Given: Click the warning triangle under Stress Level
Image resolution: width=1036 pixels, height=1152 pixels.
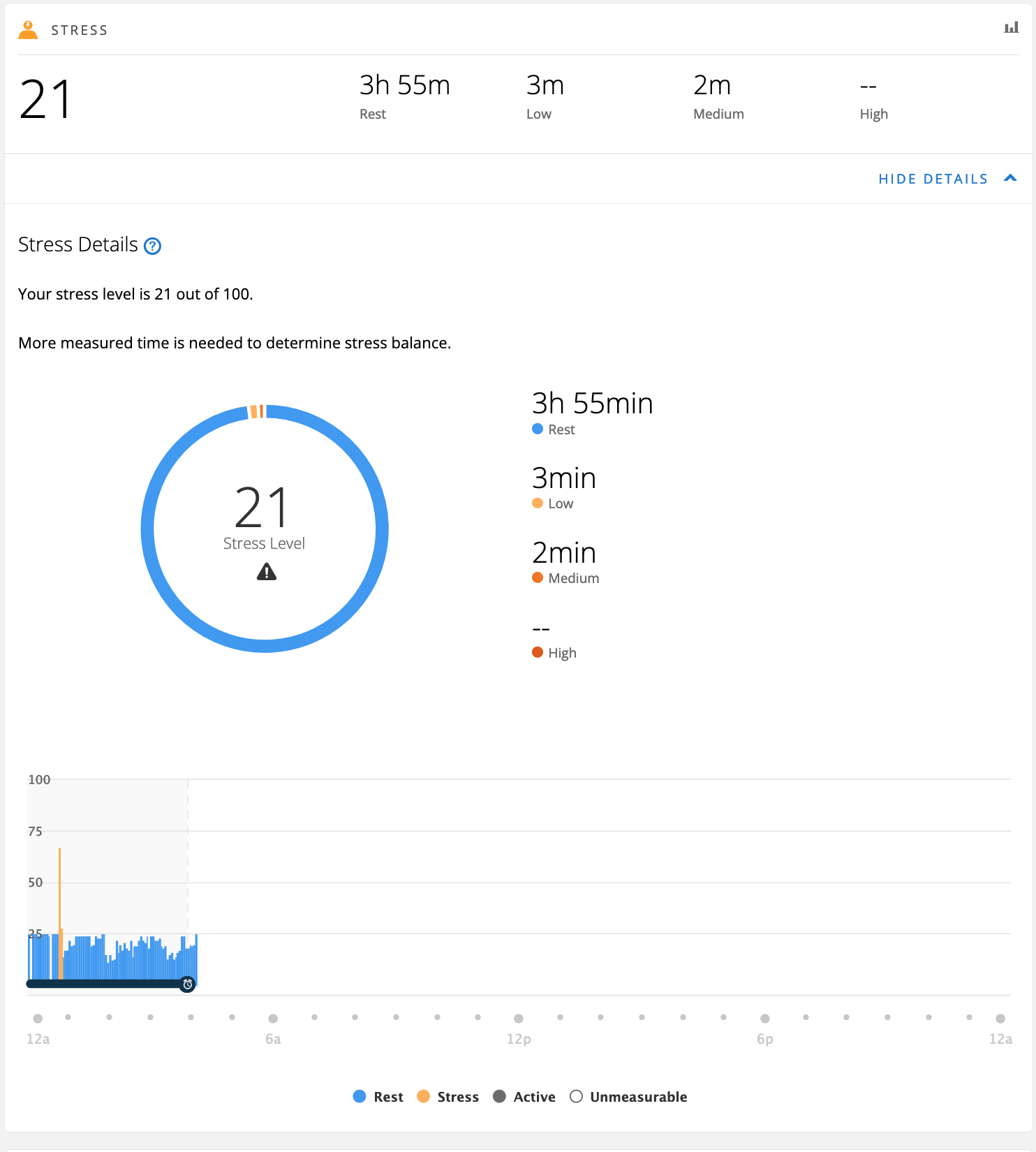Looking at the screenshot, I should (267, 573).
